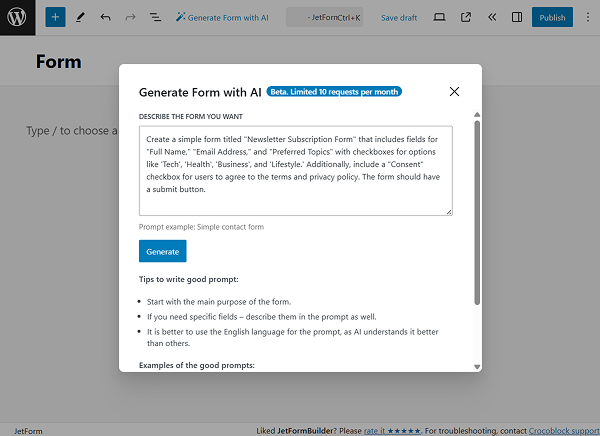Click the Generate button
Image resolution: width=600 pixels, height=436 pixels.
coord(163,251)
